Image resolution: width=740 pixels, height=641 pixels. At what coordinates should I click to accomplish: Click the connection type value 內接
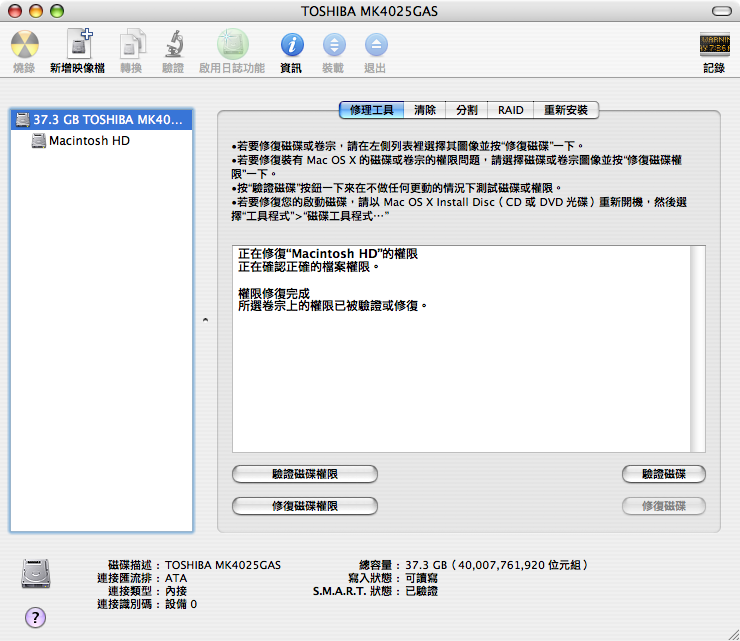click(176, 591)
